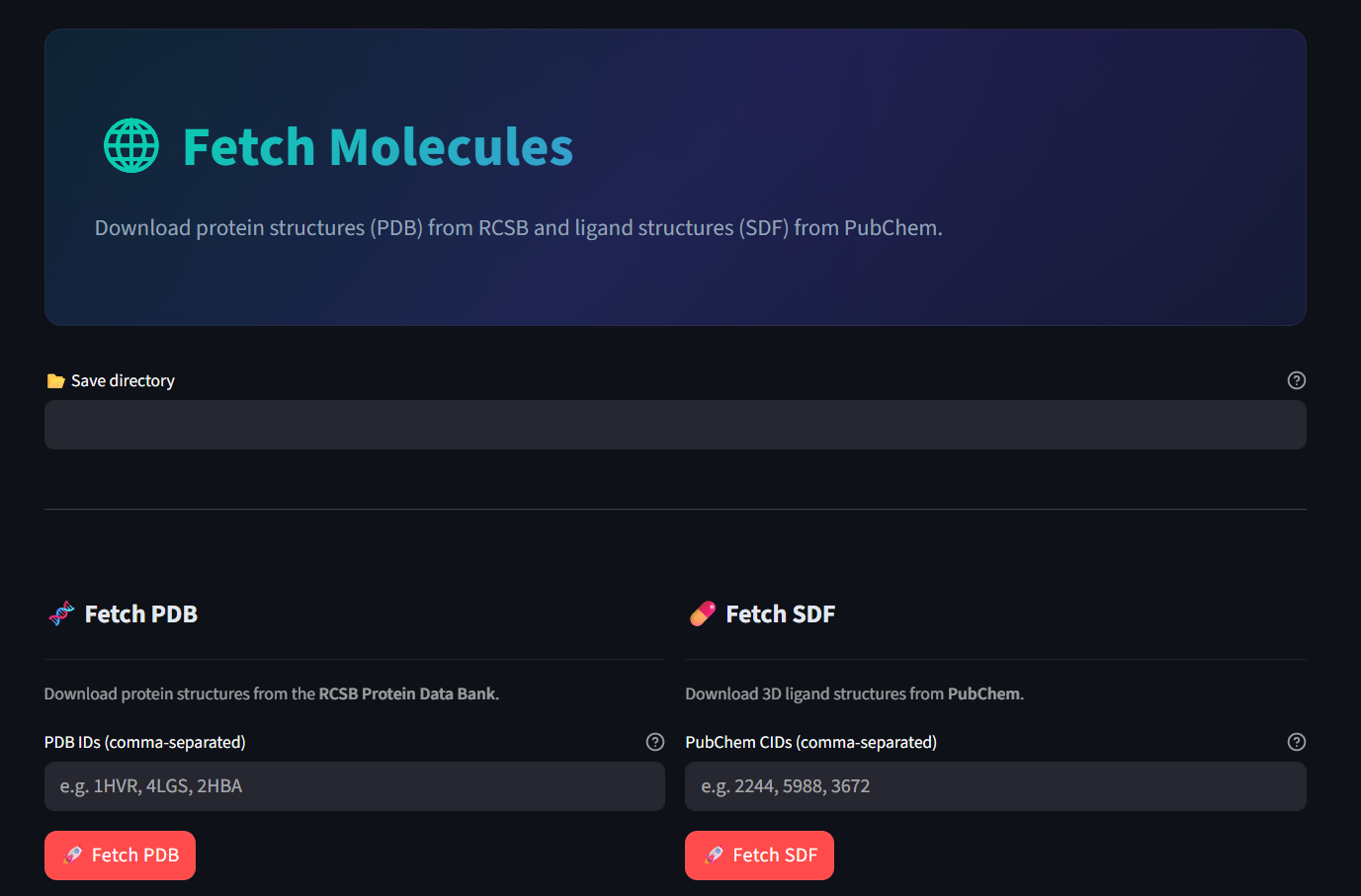
Task: Start download with red Fetch PDB button
Action: pyautogui.click(x=120, y=855)
